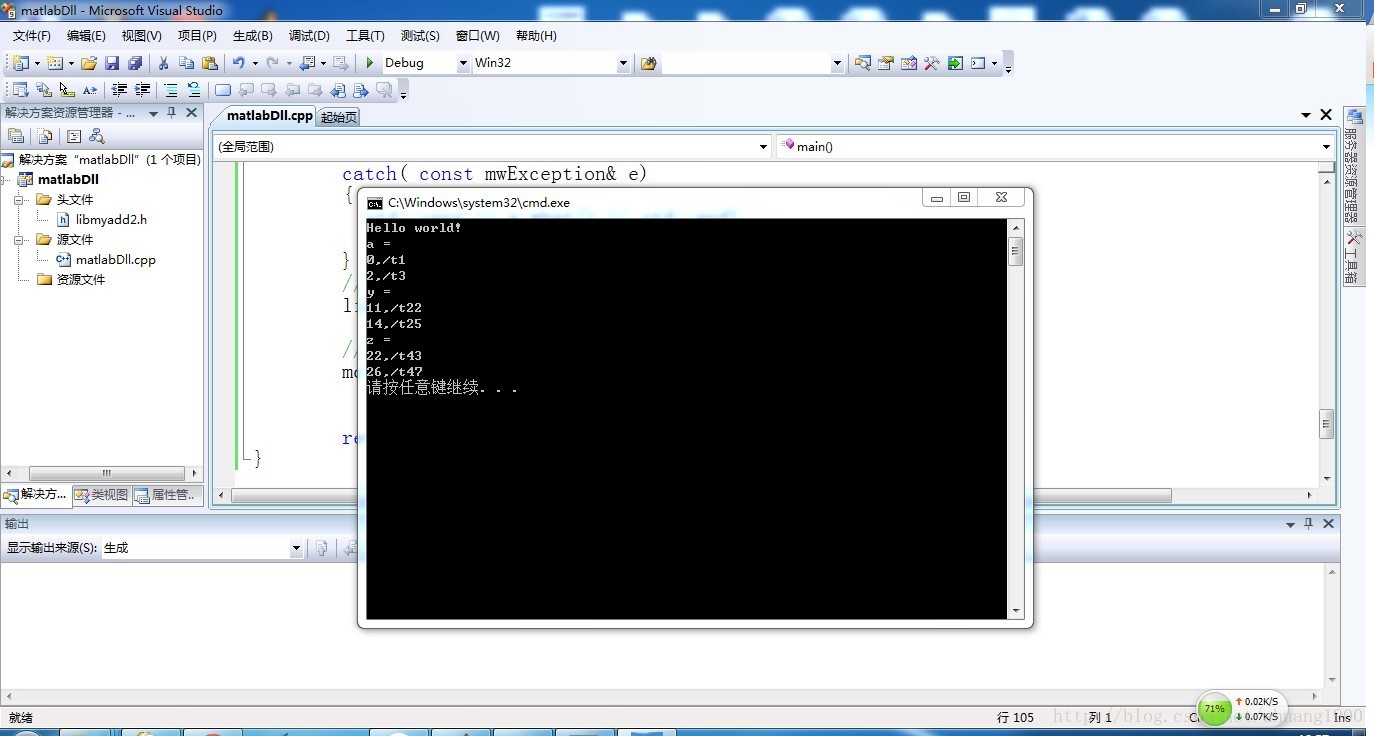Switch to the 起始页 tab

coord(338,117)
